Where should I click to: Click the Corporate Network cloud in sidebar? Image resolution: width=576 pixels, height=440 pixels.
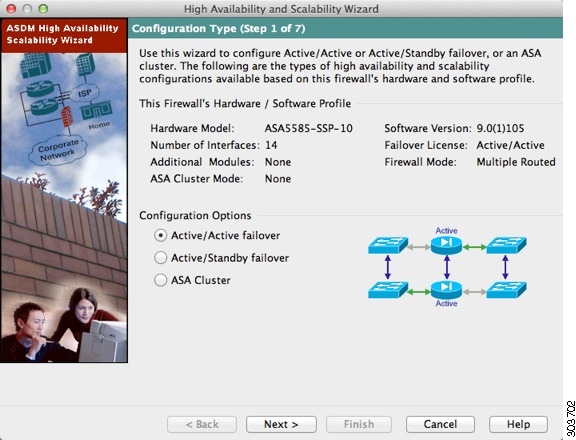click(58, 149)
